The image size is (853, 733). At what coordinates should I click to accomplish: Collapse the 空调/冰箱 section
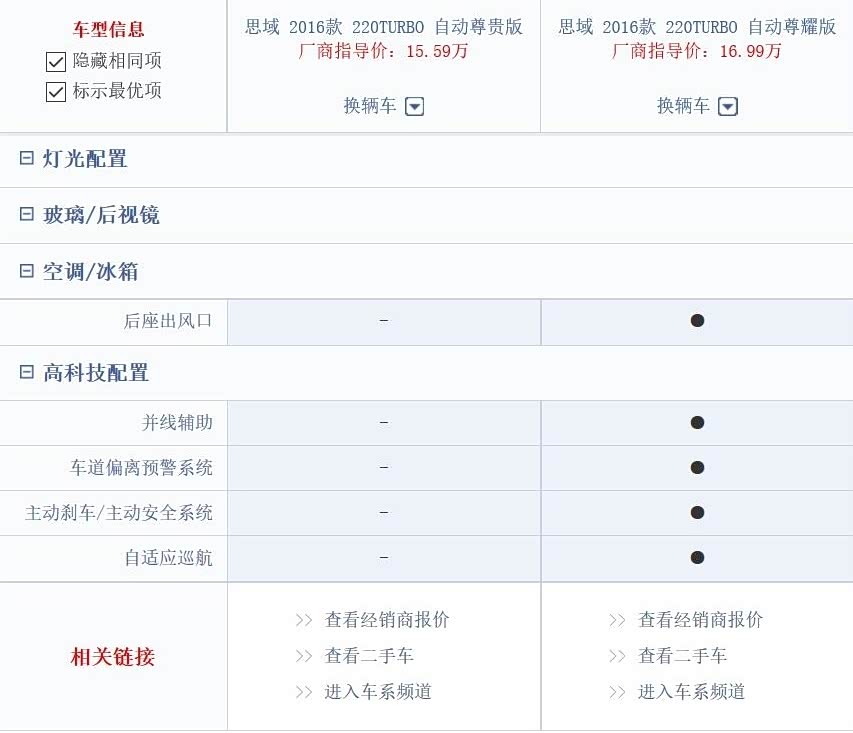(x=27, y=271)
